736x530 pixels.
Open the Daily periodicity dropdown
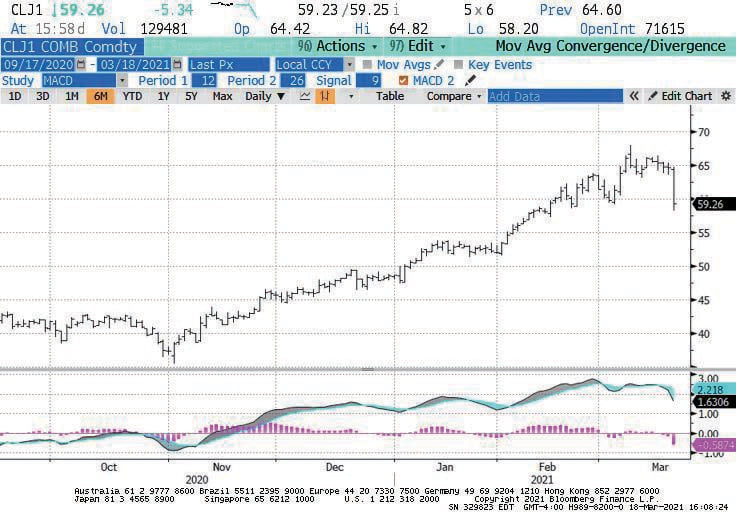pyautogui.click(x=265, y=96)
